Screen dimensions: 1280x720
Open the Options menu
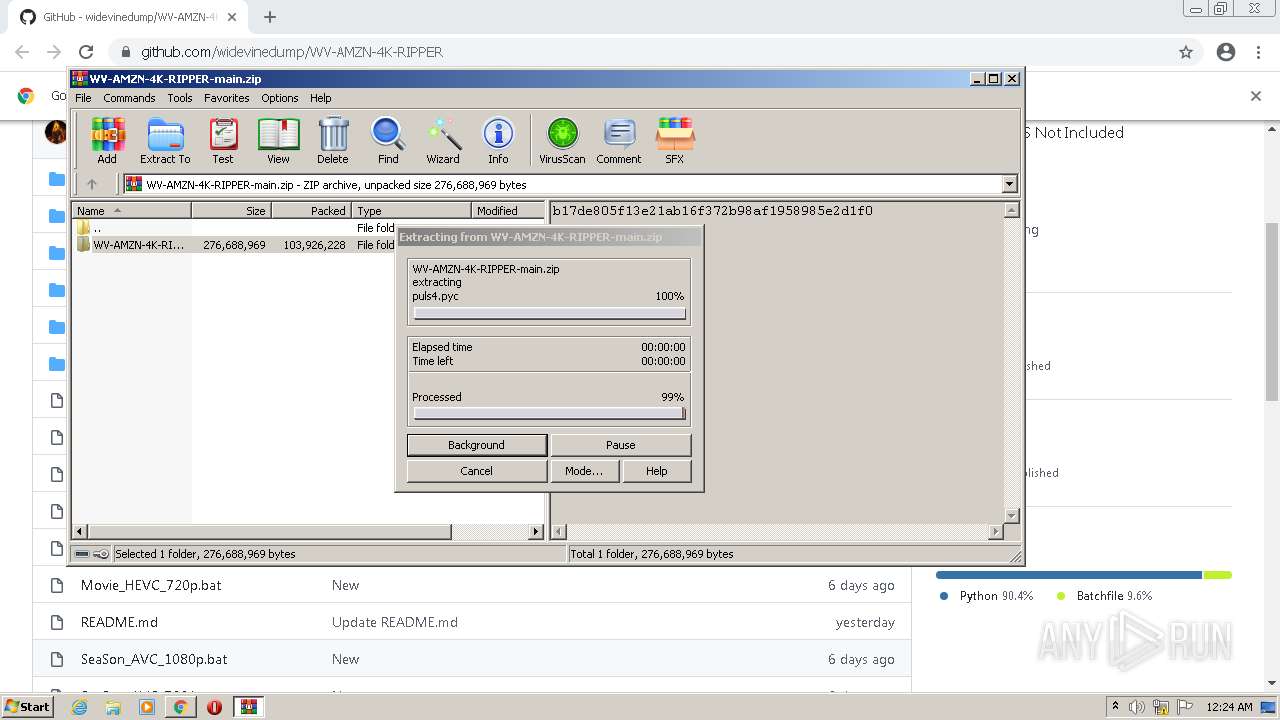pos(280,98)
